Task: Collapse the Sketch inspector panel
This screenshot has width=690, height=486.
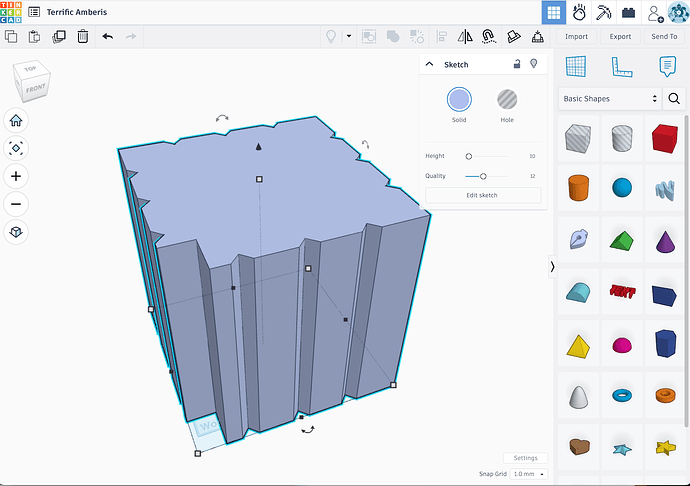Action: (430, 64)
